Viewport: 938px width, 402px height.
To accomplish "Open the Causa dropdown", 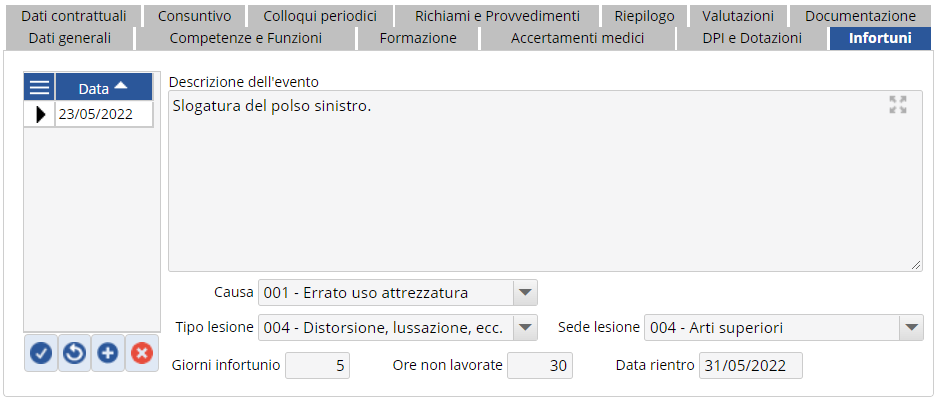I will (x=525, y=293).
